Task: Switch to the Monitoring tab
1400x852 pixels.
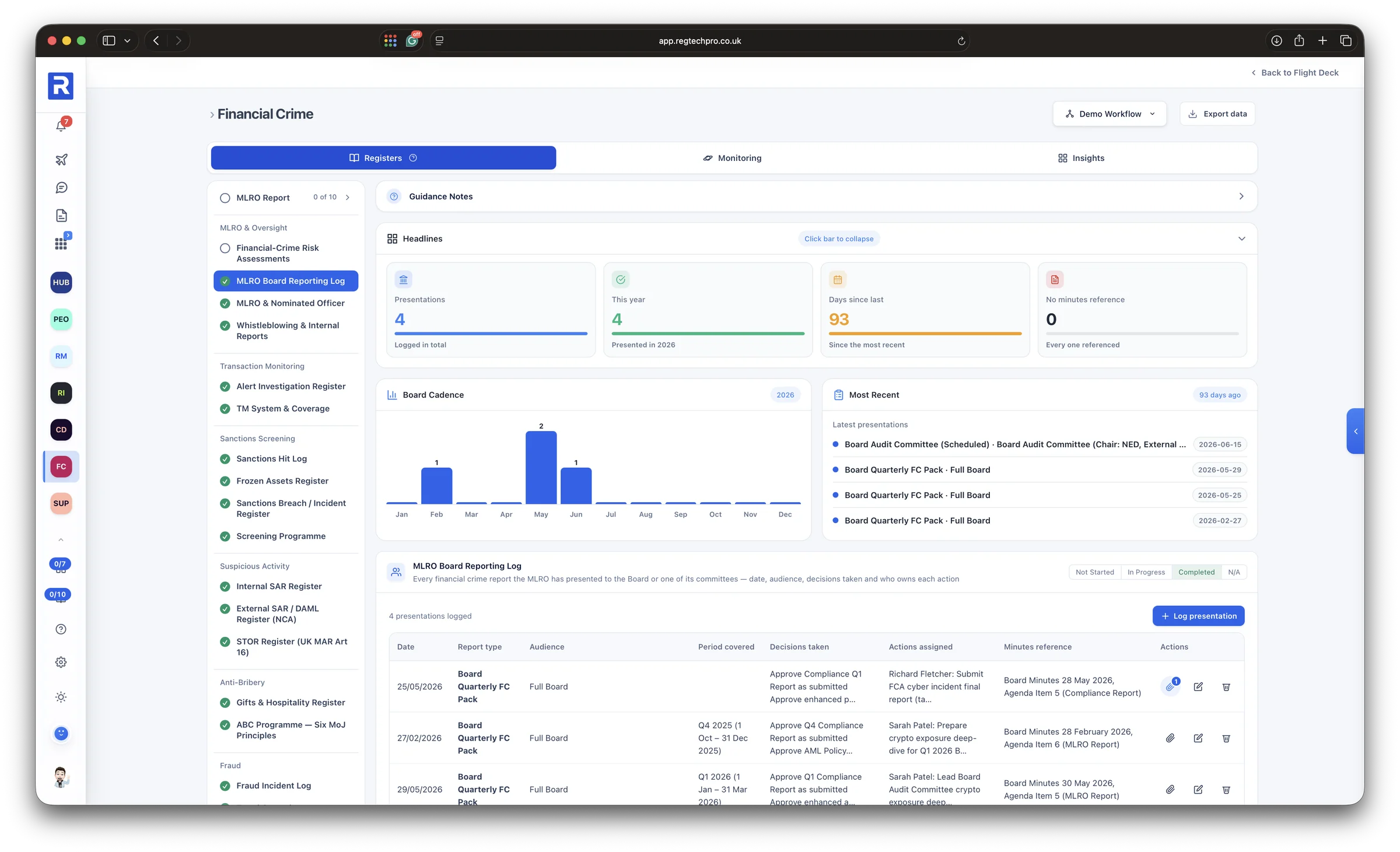Action: (732, 158)
